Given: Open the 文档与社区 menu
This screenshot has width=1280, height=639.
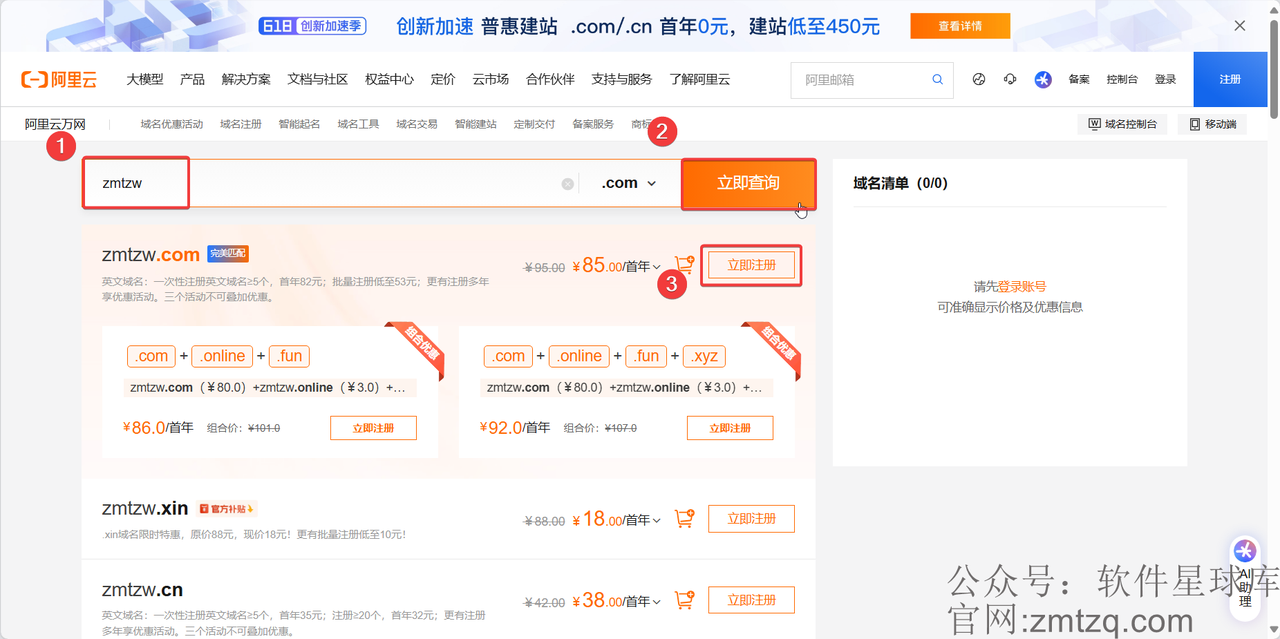Looking at the screenshot, I should click(318, 79).
